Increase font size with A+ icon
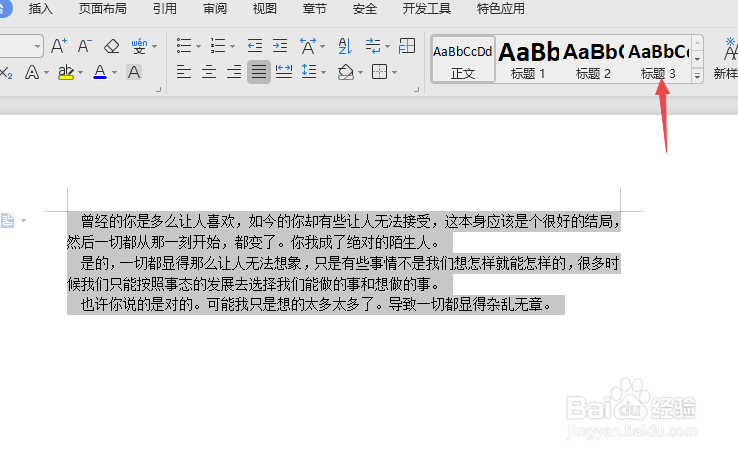 click(59, 46)
